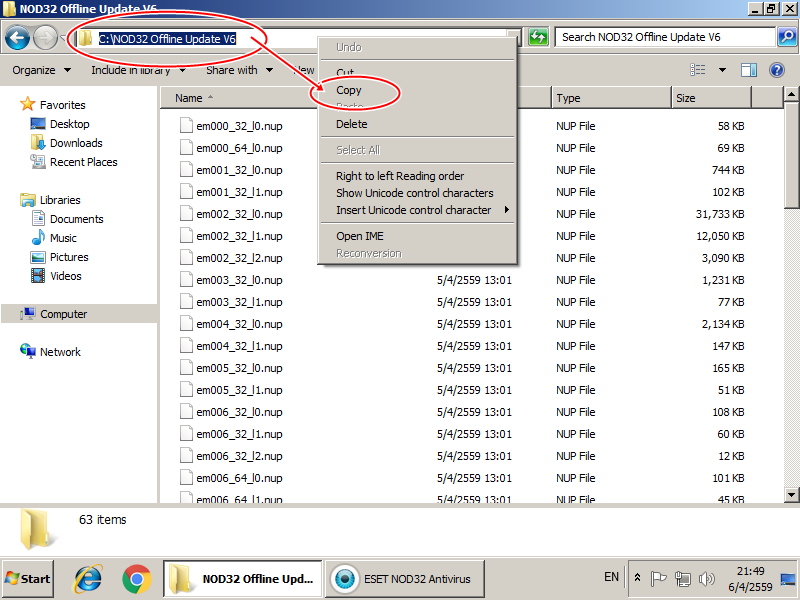Viewport: 800px width, 600px height.
Task: Click the green Refresh button next to address bar
Action: pyautogui.click(x=538, y=37)
